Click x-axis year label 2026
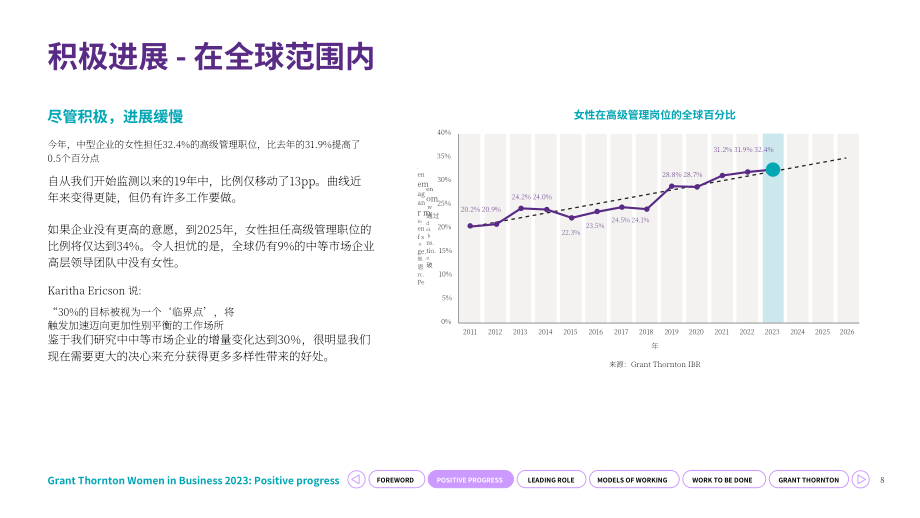This screenshot has width=920, height=518. coord(847,332)
